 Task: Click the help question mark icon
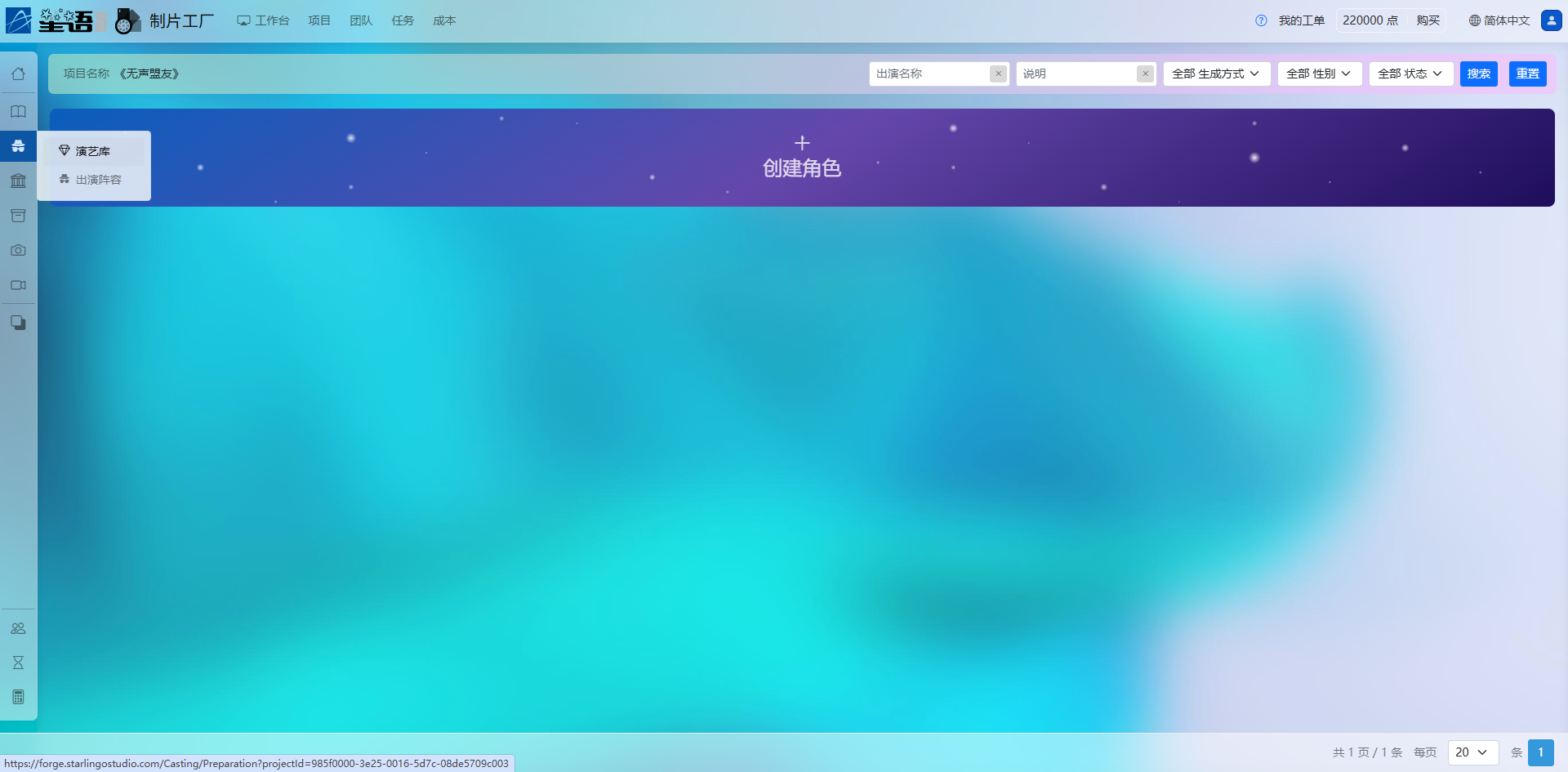(1261, 20)
